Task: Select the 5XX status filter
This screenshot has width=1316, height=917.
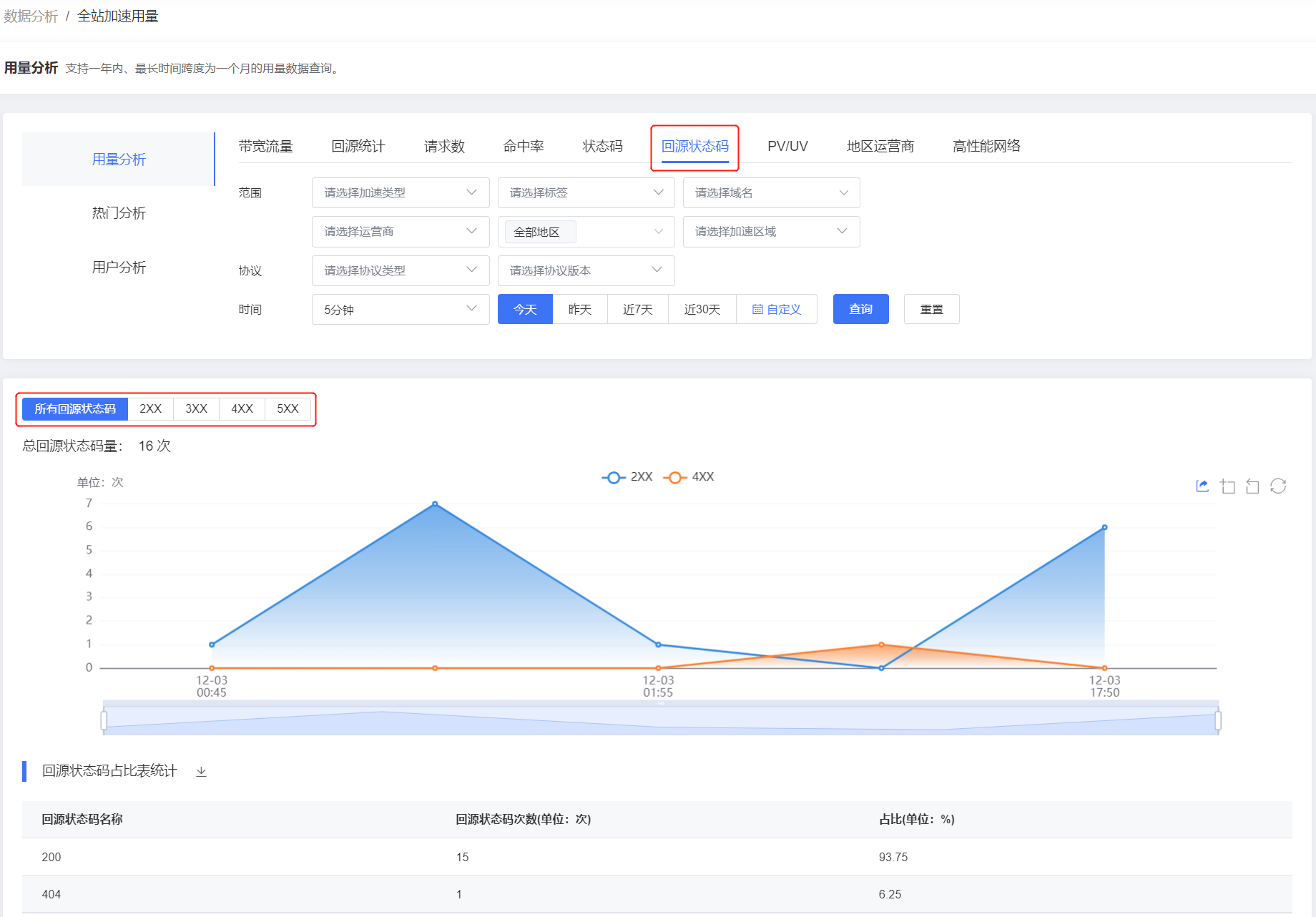Action: click(288, 409)
